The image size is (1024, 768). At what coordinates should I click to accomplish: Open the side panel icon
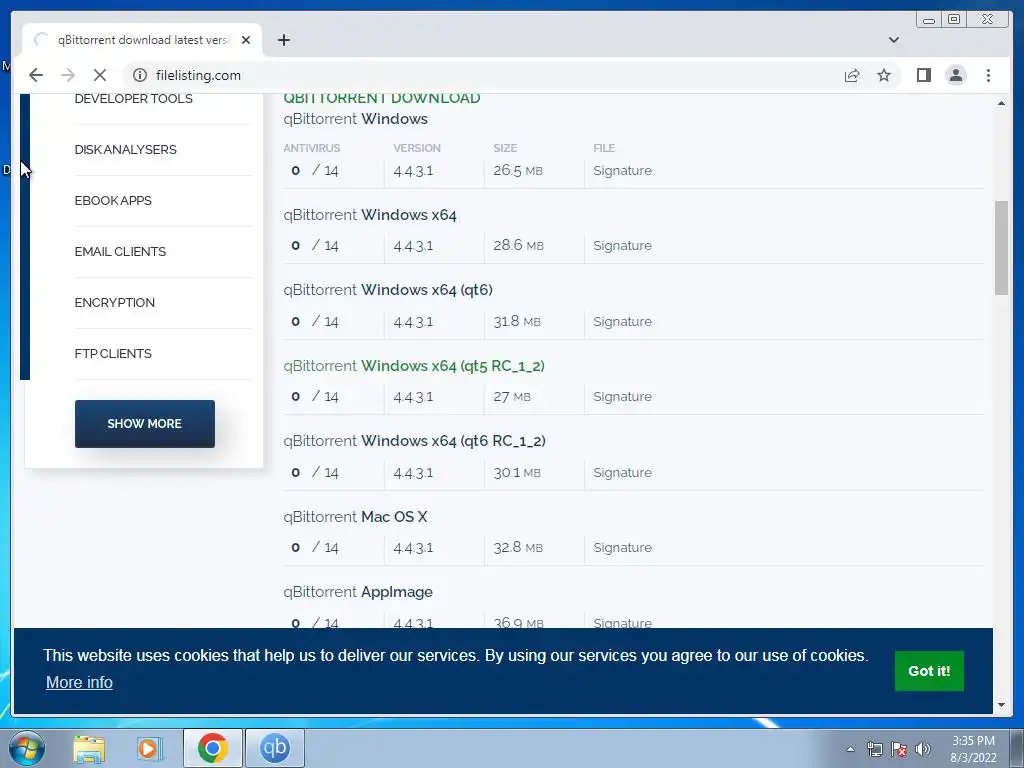pyautogui.click(x=923, y=75)
